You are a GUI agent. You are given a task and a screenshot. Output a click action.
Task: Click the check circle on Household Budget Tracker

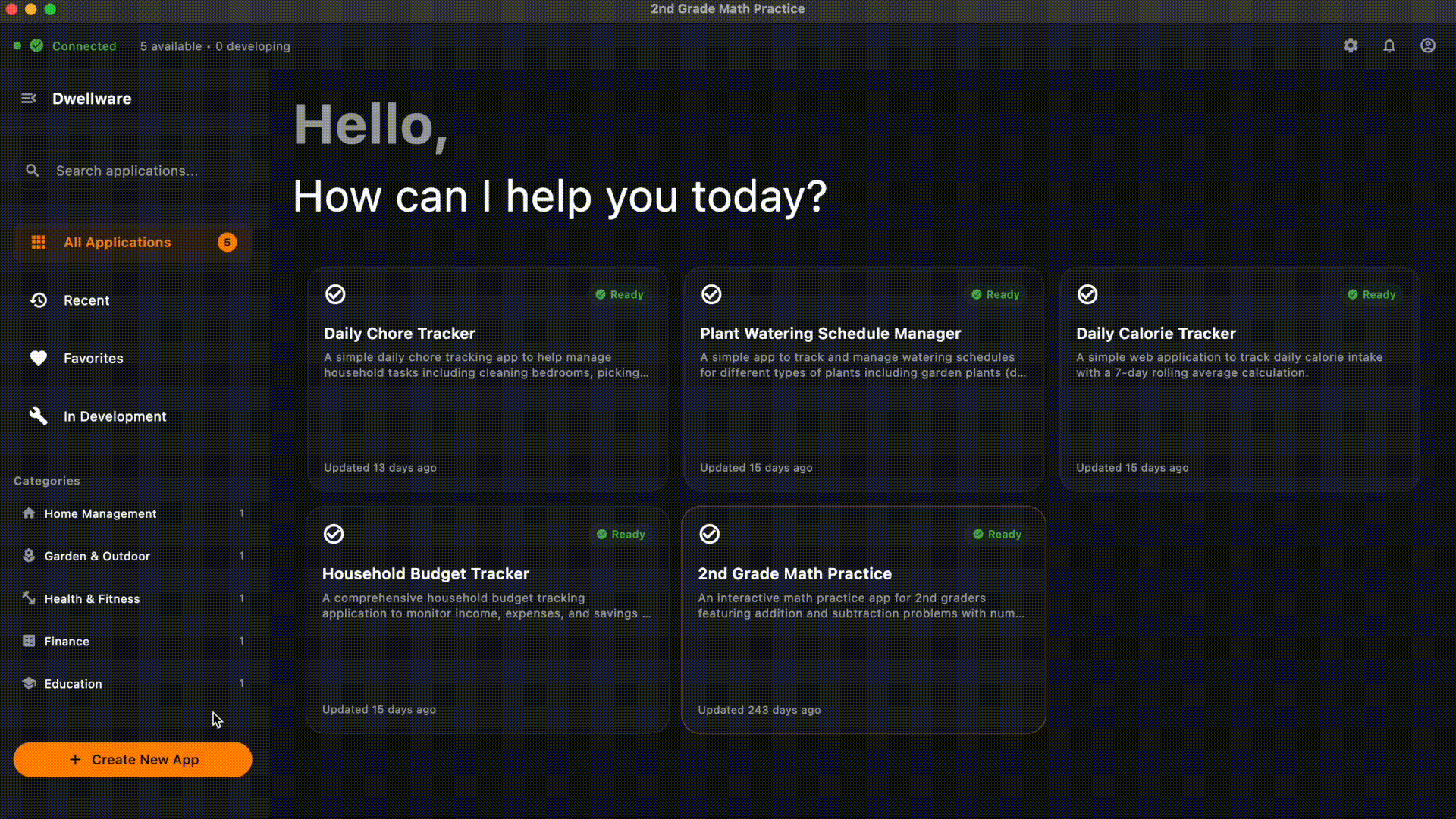(334, 534)
